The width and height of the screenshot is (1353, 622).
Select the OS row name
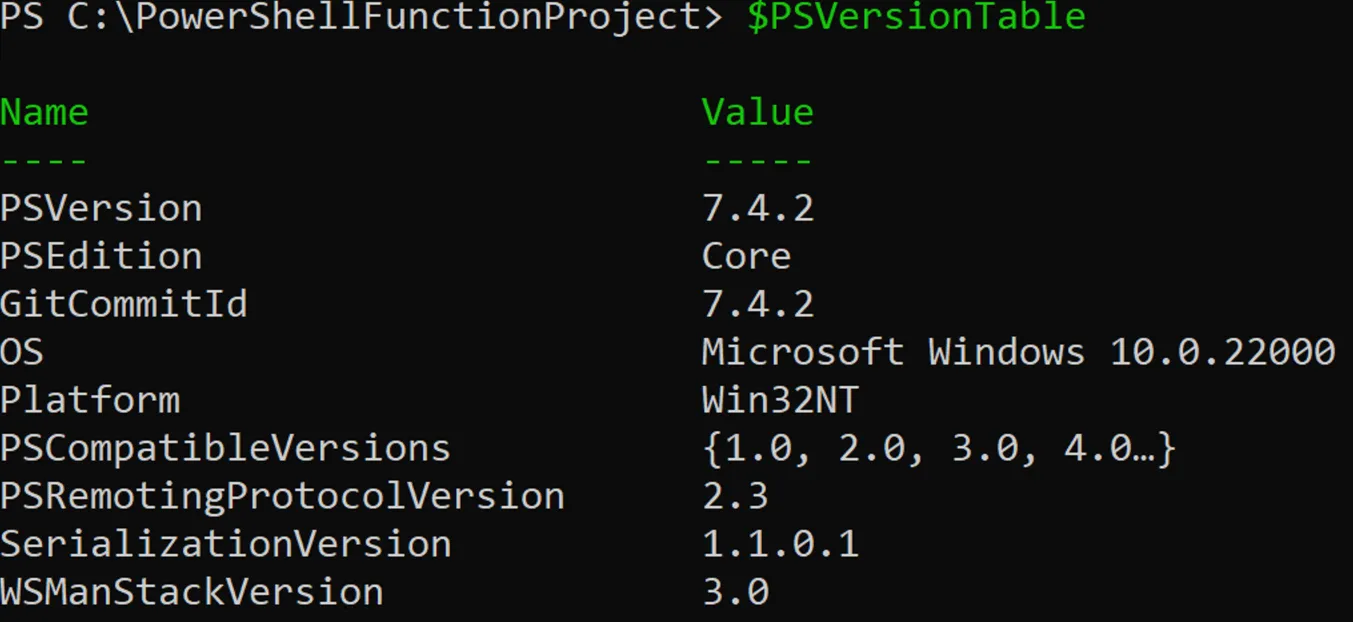[22, 352]
